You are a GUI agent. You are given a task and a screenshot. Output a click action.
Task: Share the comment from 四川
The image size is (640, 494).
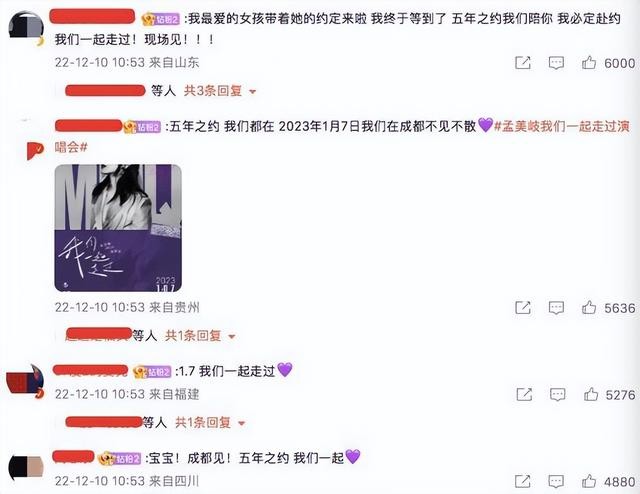pos(523,481)
